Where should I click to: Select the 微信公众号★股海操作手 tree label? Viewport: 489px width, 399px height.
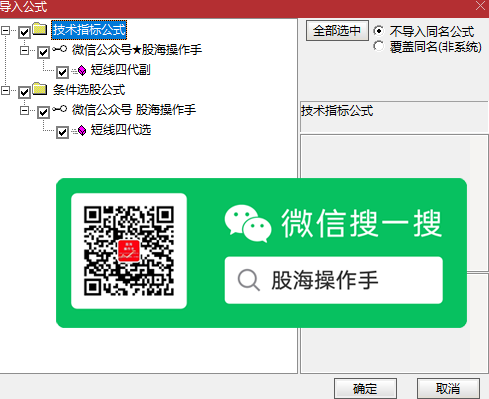[x=137, y=50]
